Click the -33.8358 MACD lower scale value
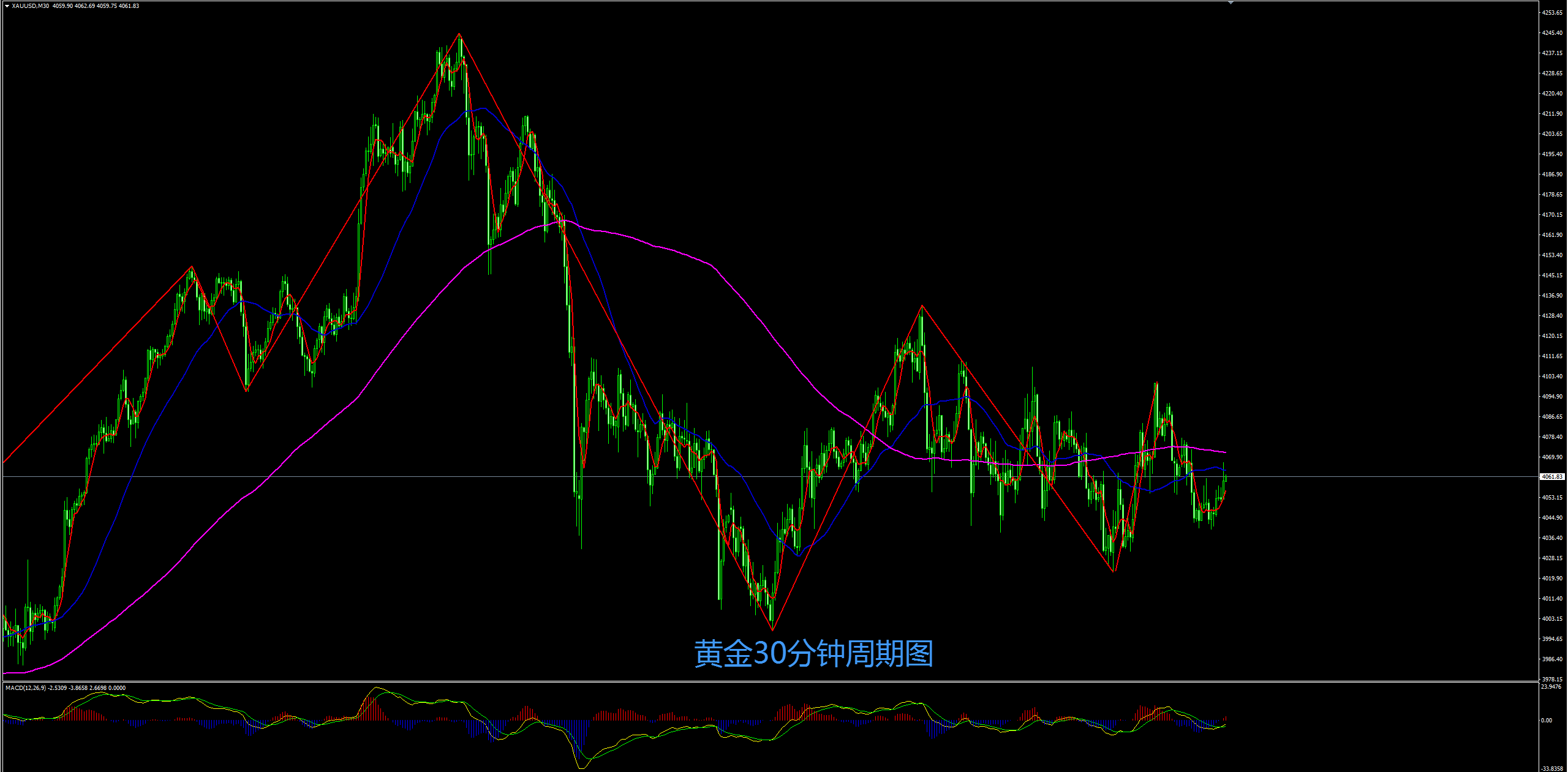 (1552, 768)
